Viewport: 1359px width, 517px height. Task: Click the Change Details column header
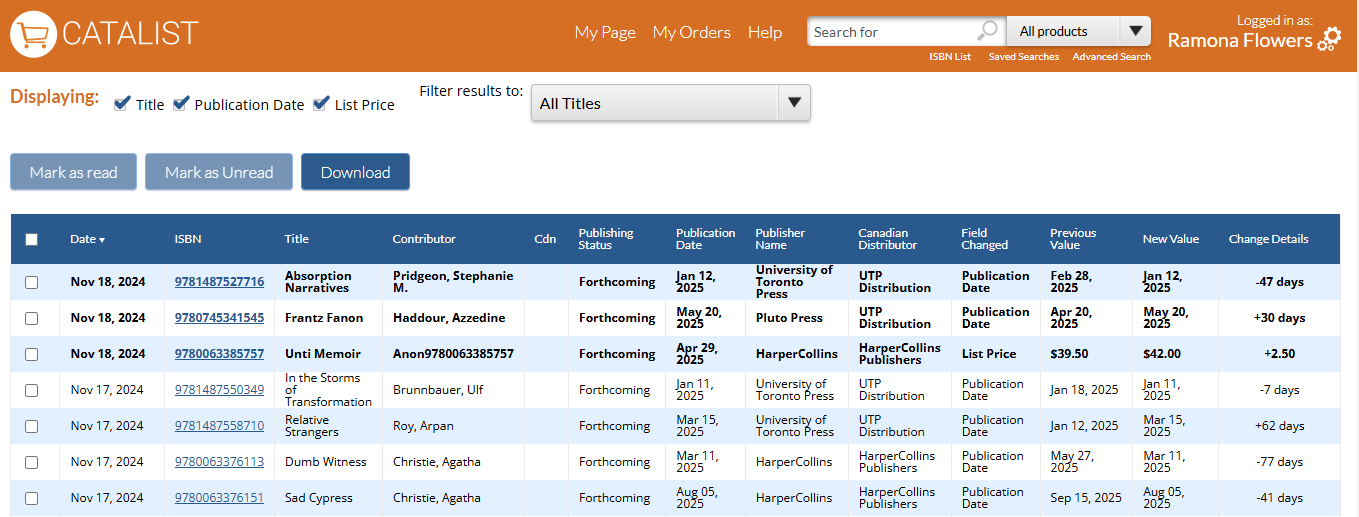pos(1268,239)
